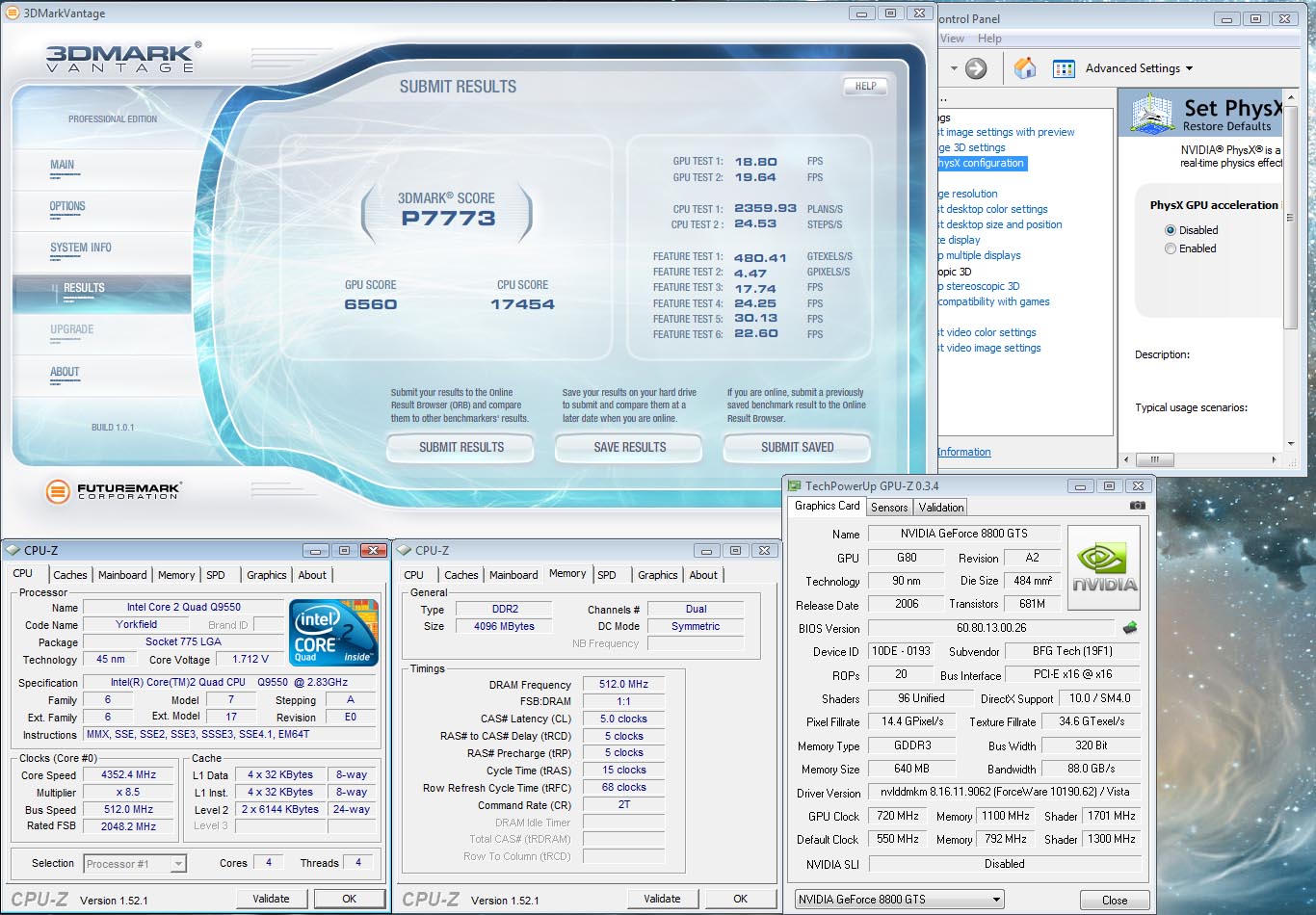1316x915 pixels.
Task: Open the System Information link
Action: [x=964, y=452]
